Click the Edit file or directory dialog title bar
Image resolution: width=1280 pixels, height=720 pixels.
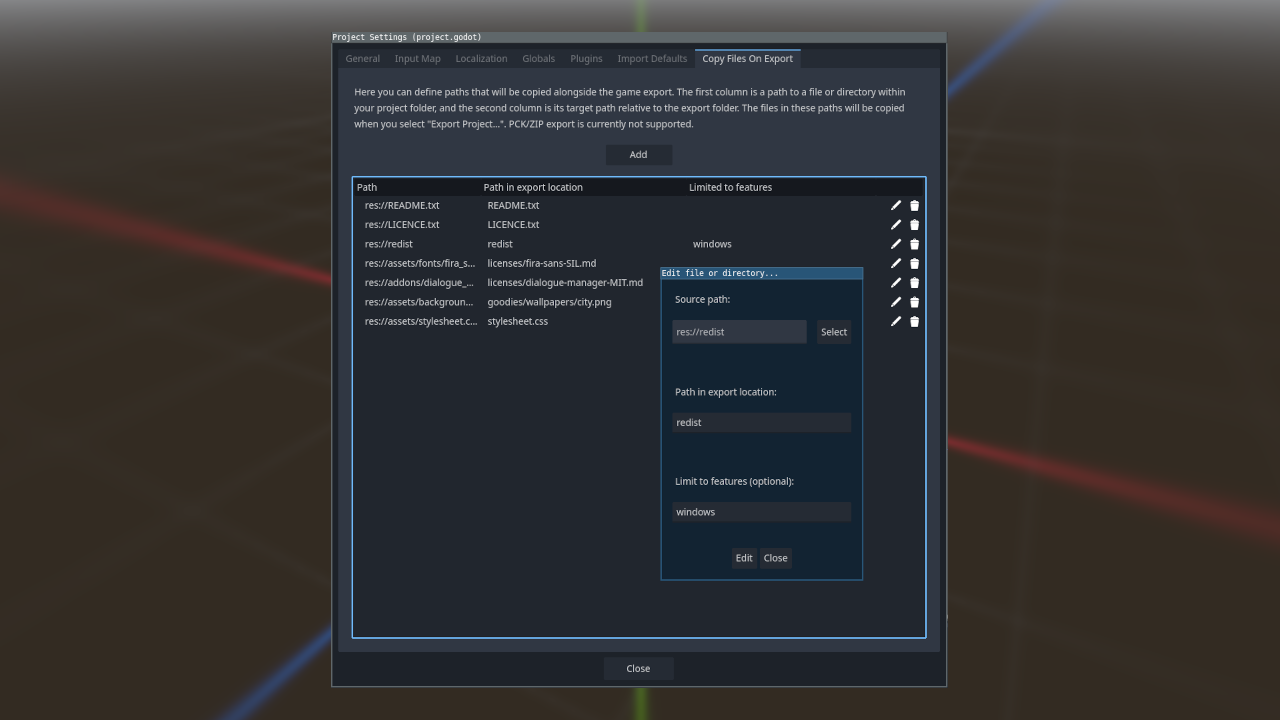pos(761,273)
